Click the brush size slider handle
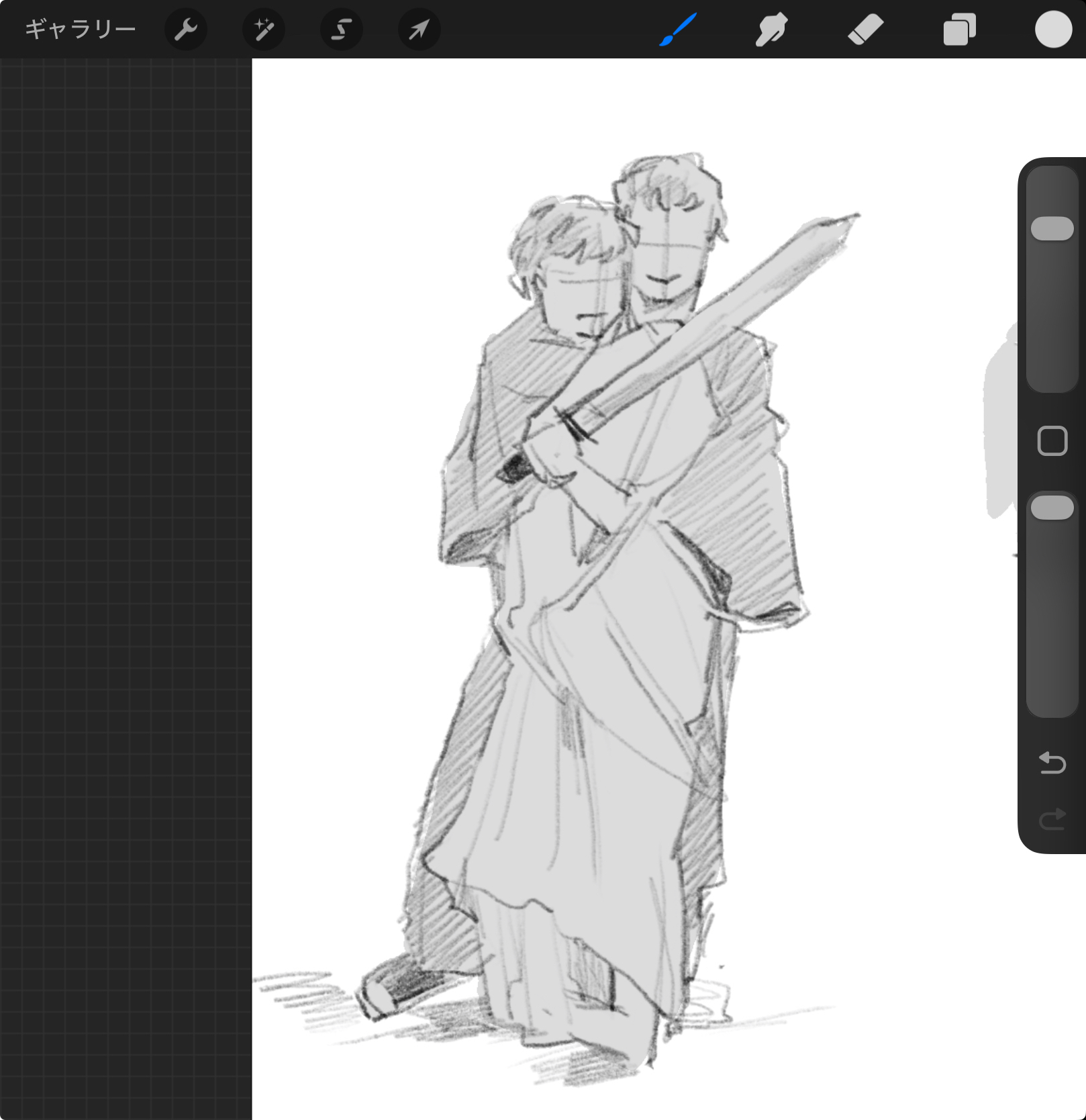 (x=1052, y=228)
